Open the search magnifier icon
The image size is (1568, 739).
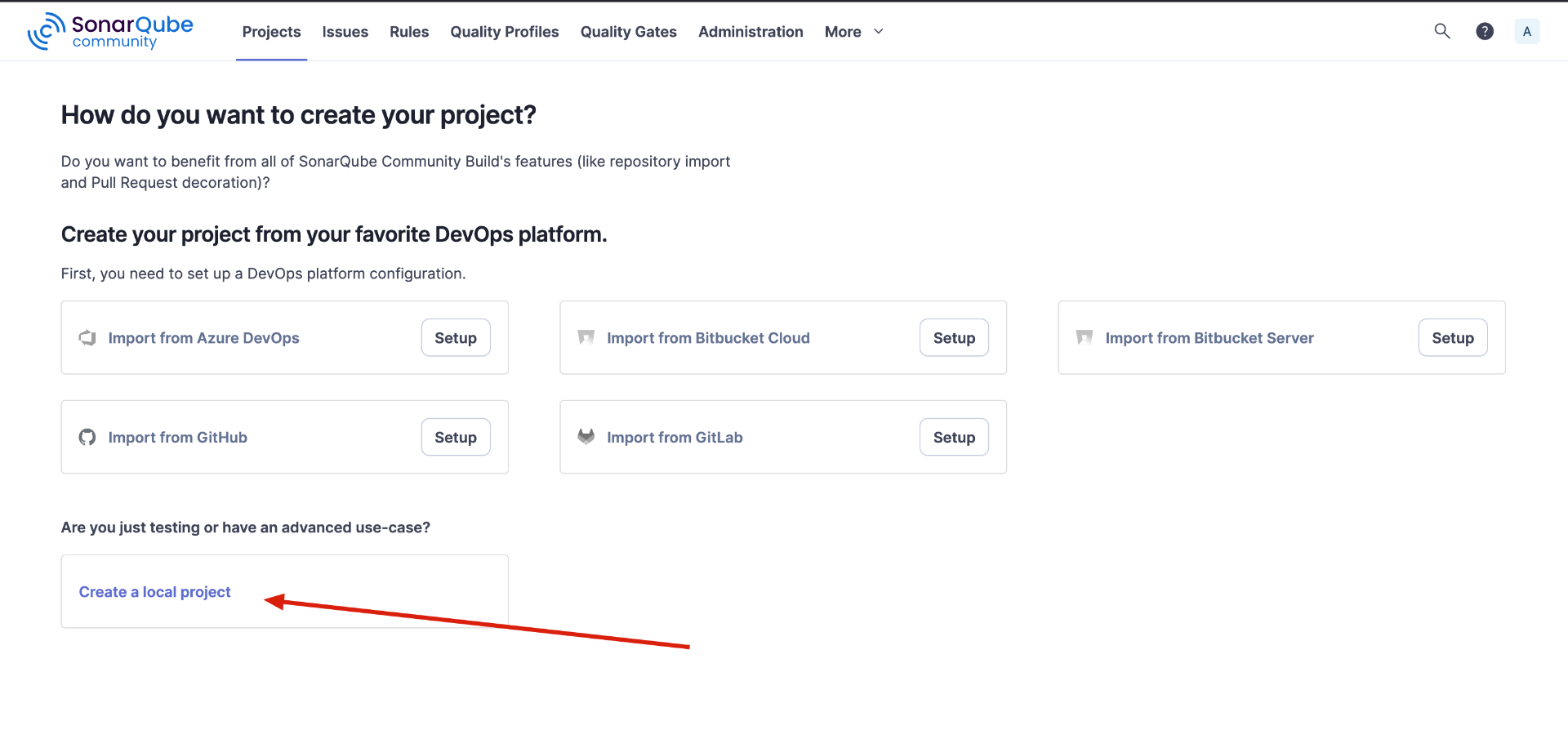pos(1442,31)
